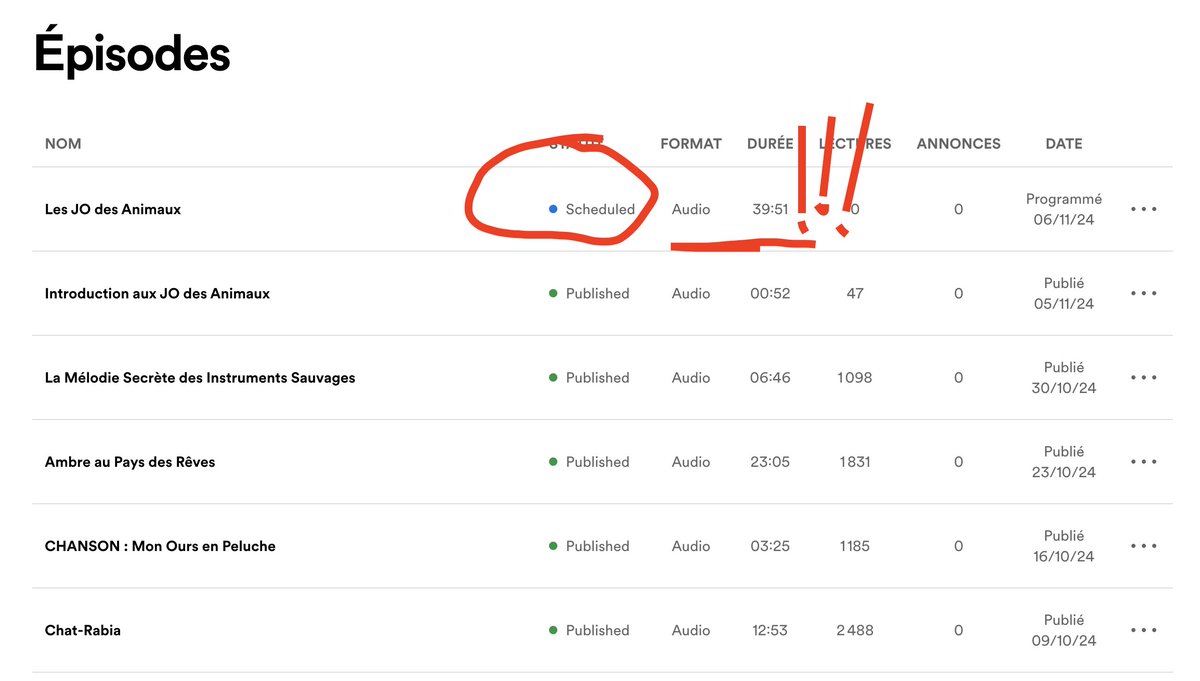Viewport: 1200px width, 681px height.
Task: Click Published status of La Mélodie Secrète row
Action: (x=598, y=378)
